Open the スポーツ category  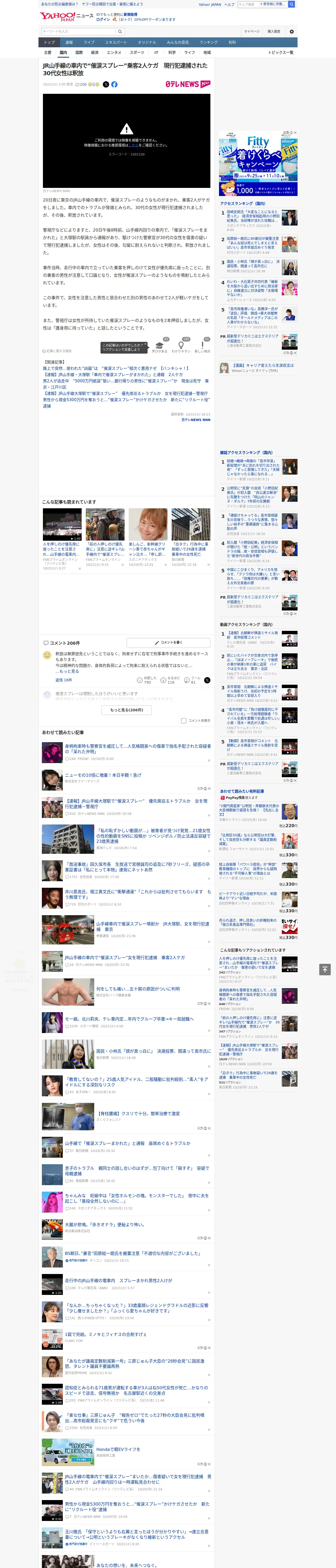click(137, 52)
